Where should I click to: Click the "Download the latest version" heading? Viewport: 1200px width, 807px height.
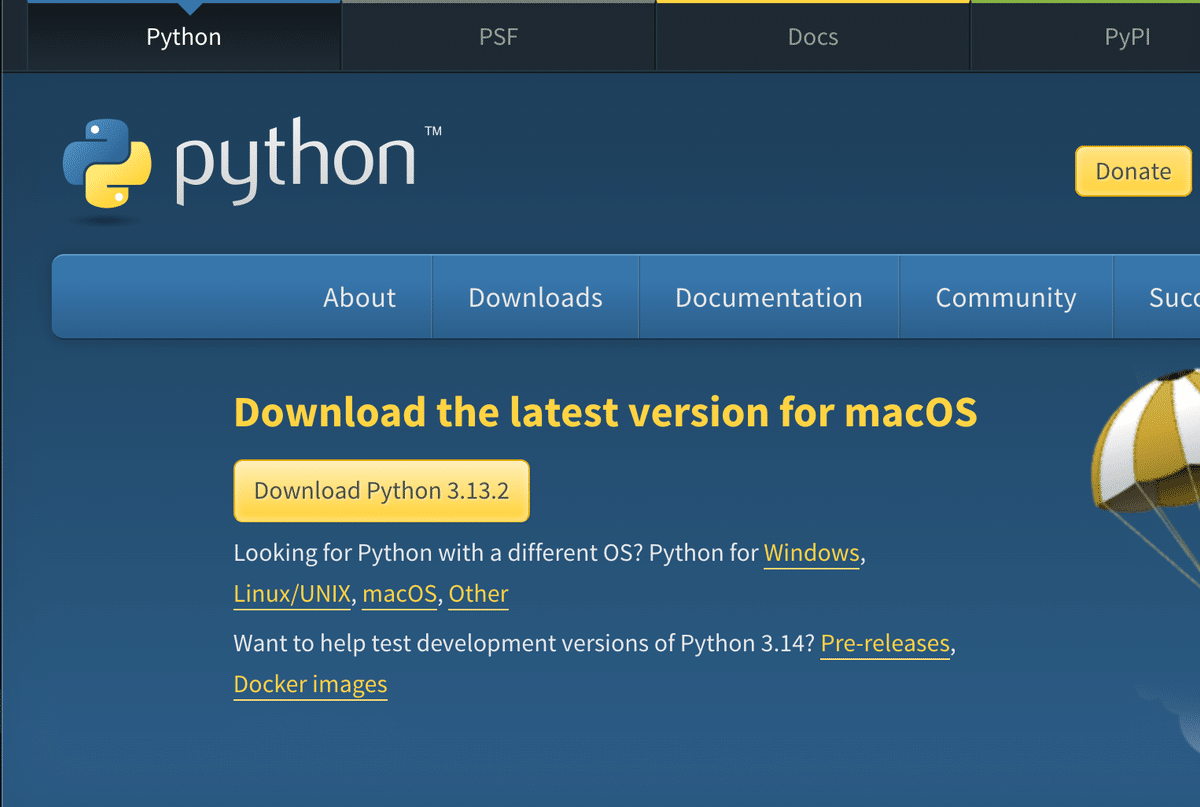click(x=605, y=412)
